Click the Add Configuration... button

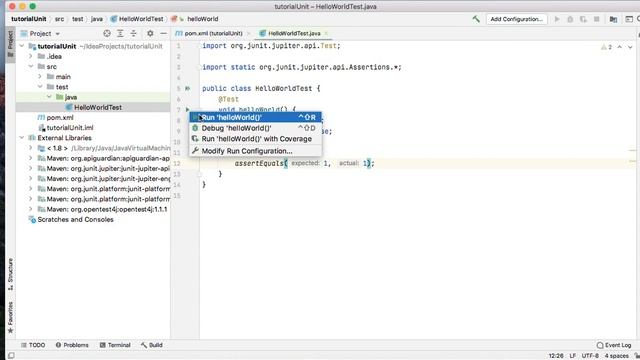click(x=516, y=19)
